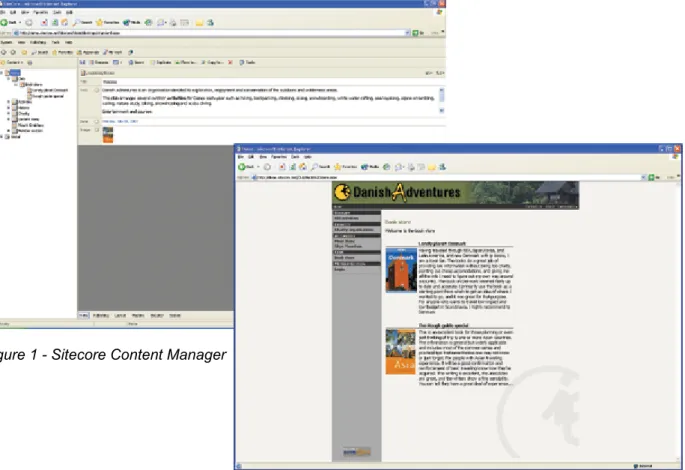This screenshot has width=685, height=470.
Task: Open Favorites menu in Sitecore browser window
Action: (41, 12)
